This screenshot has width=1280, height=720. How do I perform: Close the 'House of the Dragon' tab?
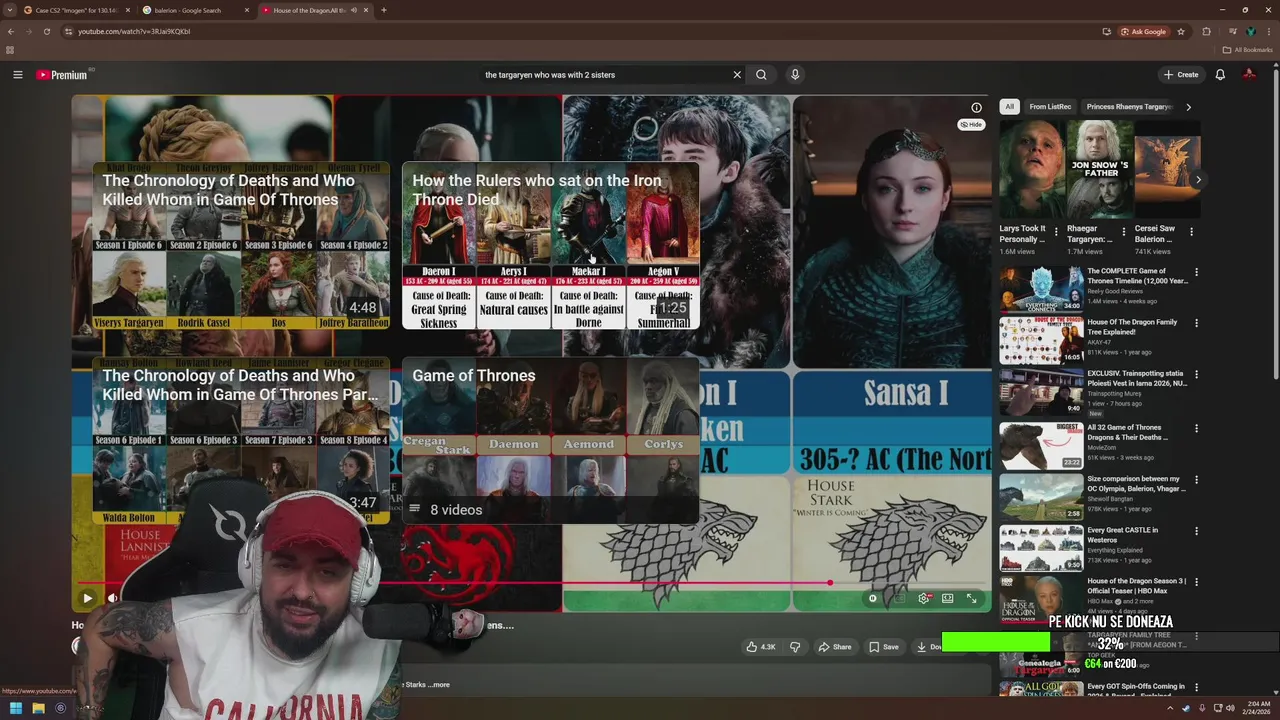tap(365, 10)
